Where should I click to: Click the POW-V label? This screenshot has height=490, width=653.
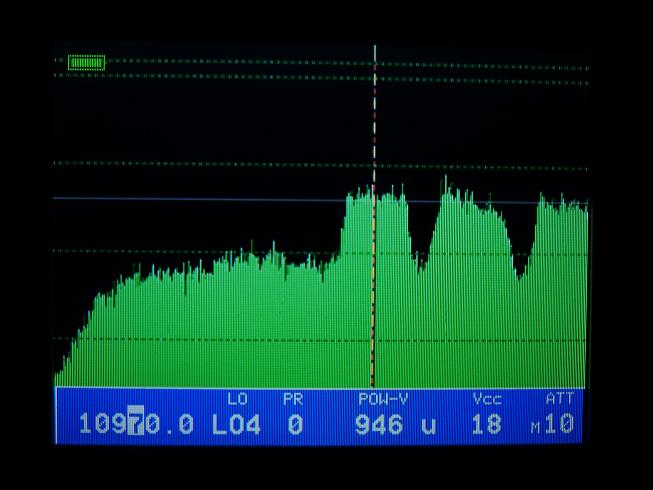click(x=383, y=399)
